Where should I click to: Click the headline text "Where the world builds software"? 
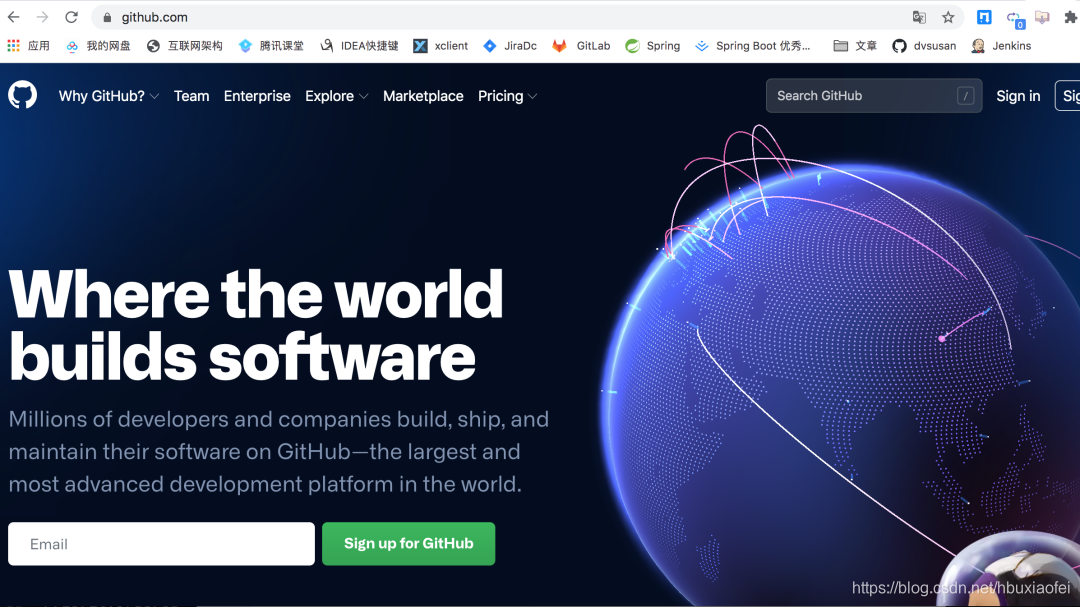[x=256, y=325]
